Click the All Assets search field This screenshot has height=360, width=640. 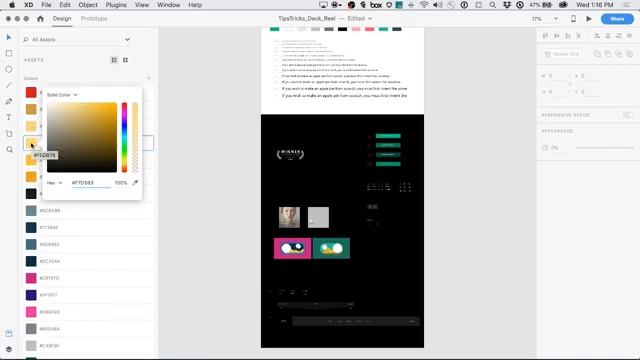point(76,40)
